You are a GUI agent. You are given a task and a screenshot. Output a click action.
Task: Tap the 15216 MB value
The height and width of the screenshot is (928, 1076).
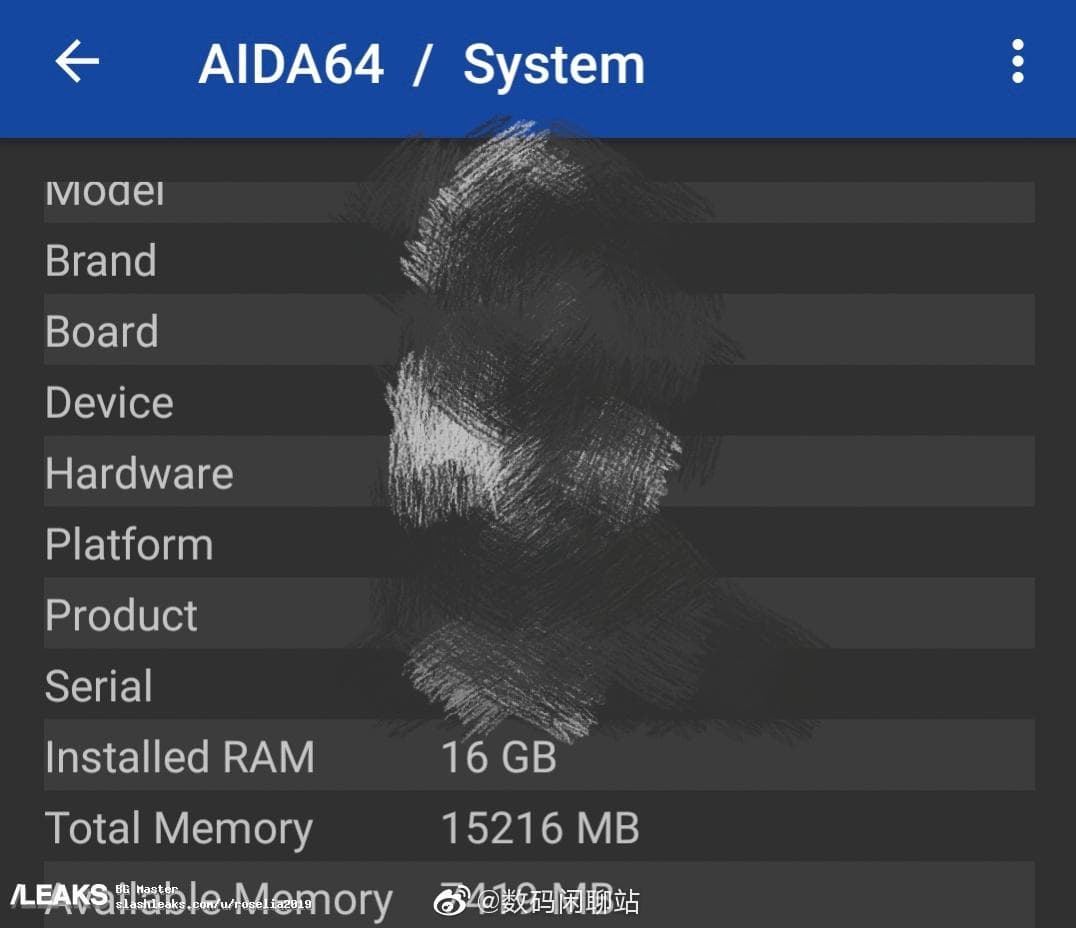[540, 829]
